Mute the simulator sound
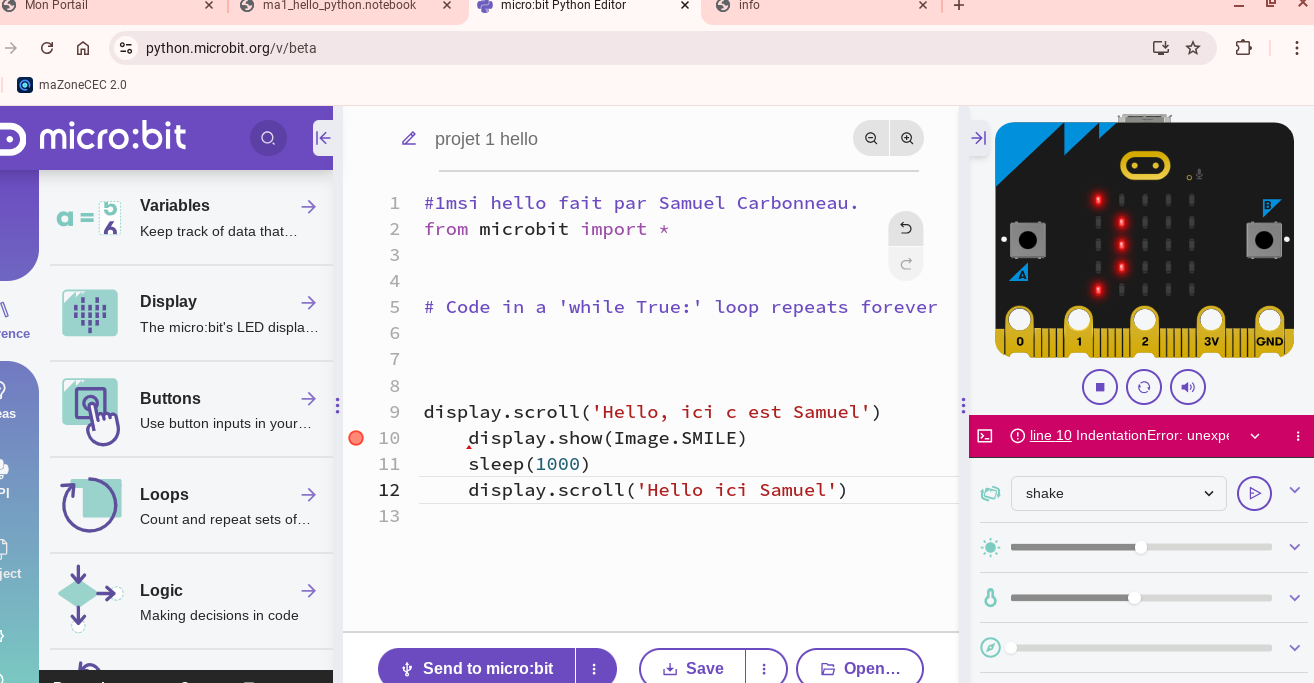The image size is (1314, 683). click(x=1188, y=387)
